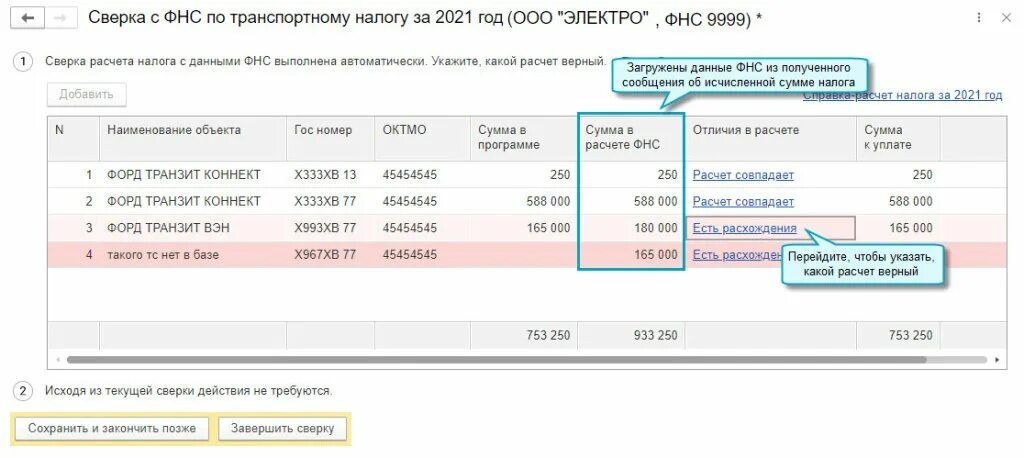Image resolution: width=1024 pixels, height=458 pixels.
Task: Open Есть расхождения link for row Х967ХВ 77
Action: tap(737, 255)
